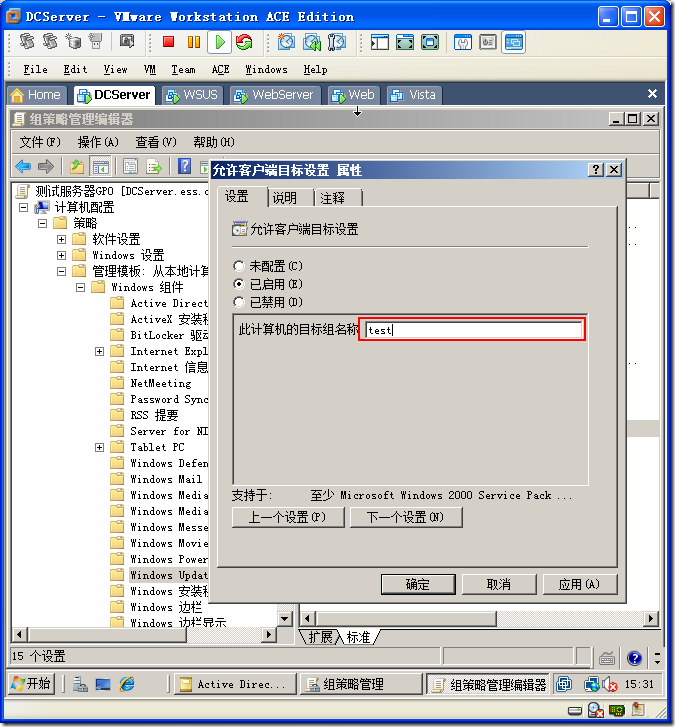675x727 pixels.
Task: Click the 应用(A) button
Action: [x=579, y=584]
